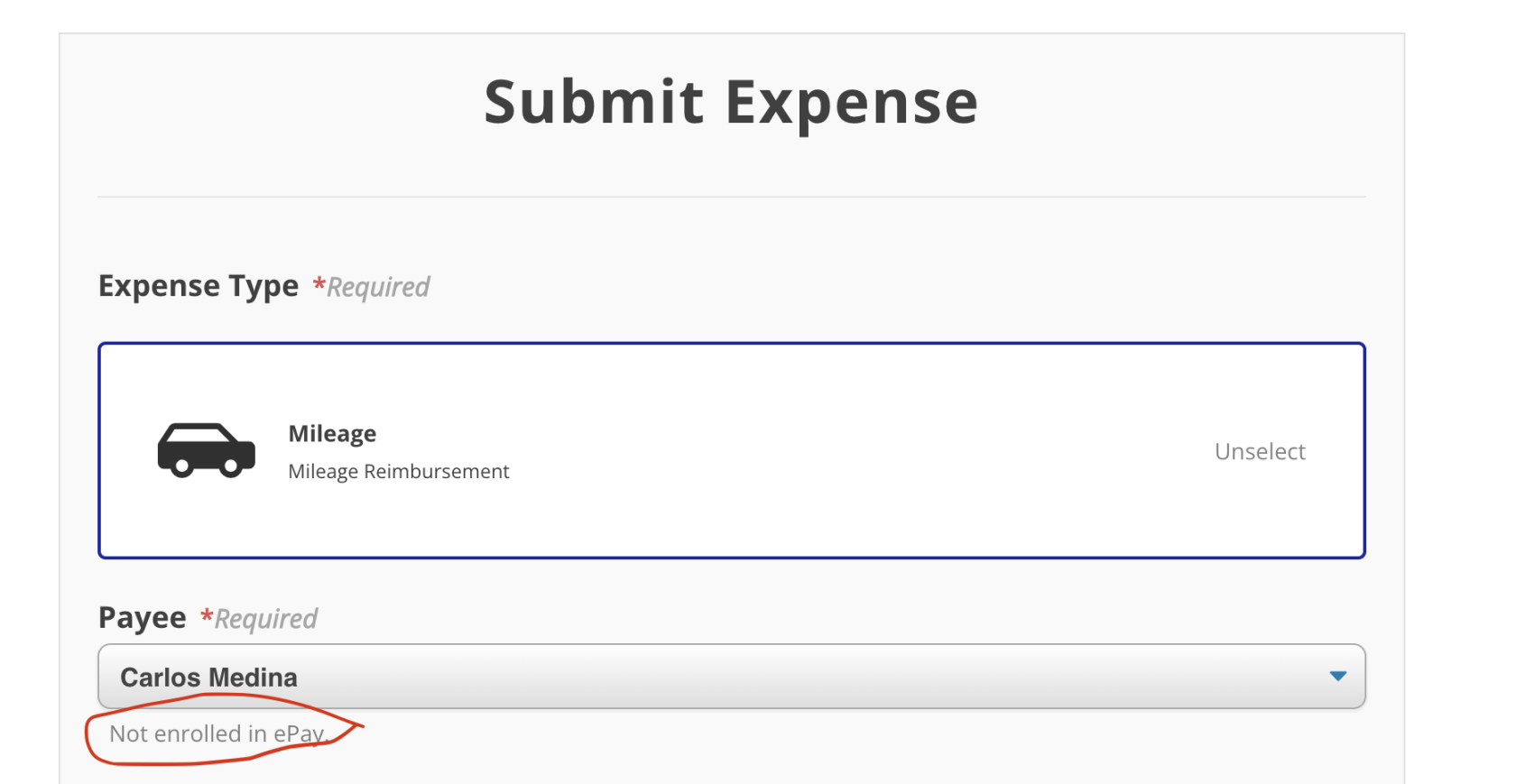Click empty middle area of Mileage card

point(812,451)
